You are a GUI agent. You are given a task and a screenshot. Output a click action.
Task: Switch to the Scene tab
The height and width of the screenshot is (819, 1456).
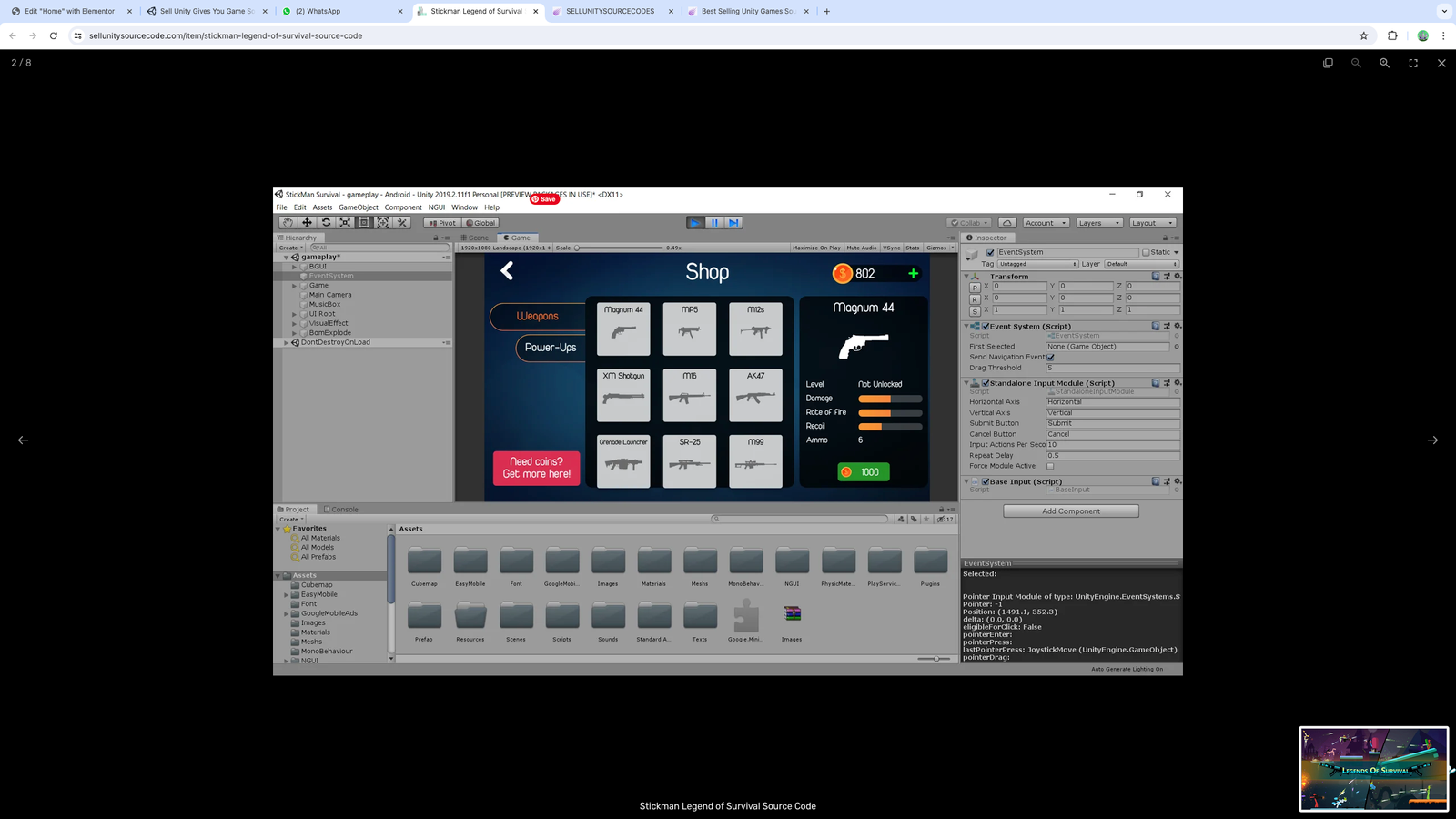(474, 238)
